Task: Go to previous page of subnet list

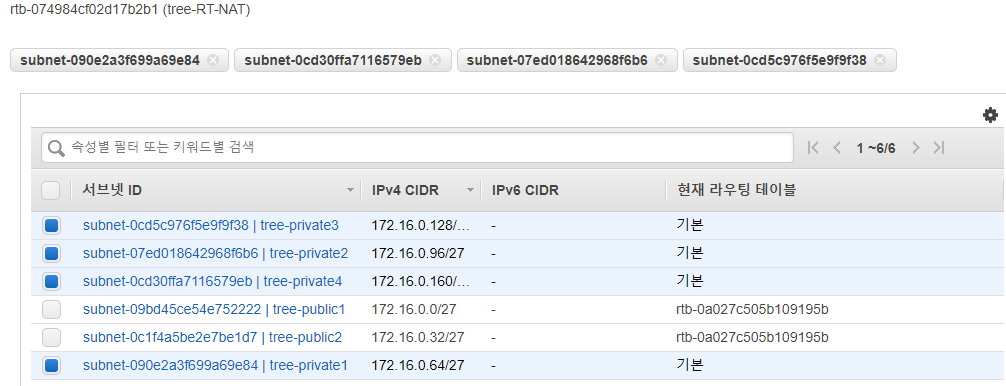Action: click(837, 148)
